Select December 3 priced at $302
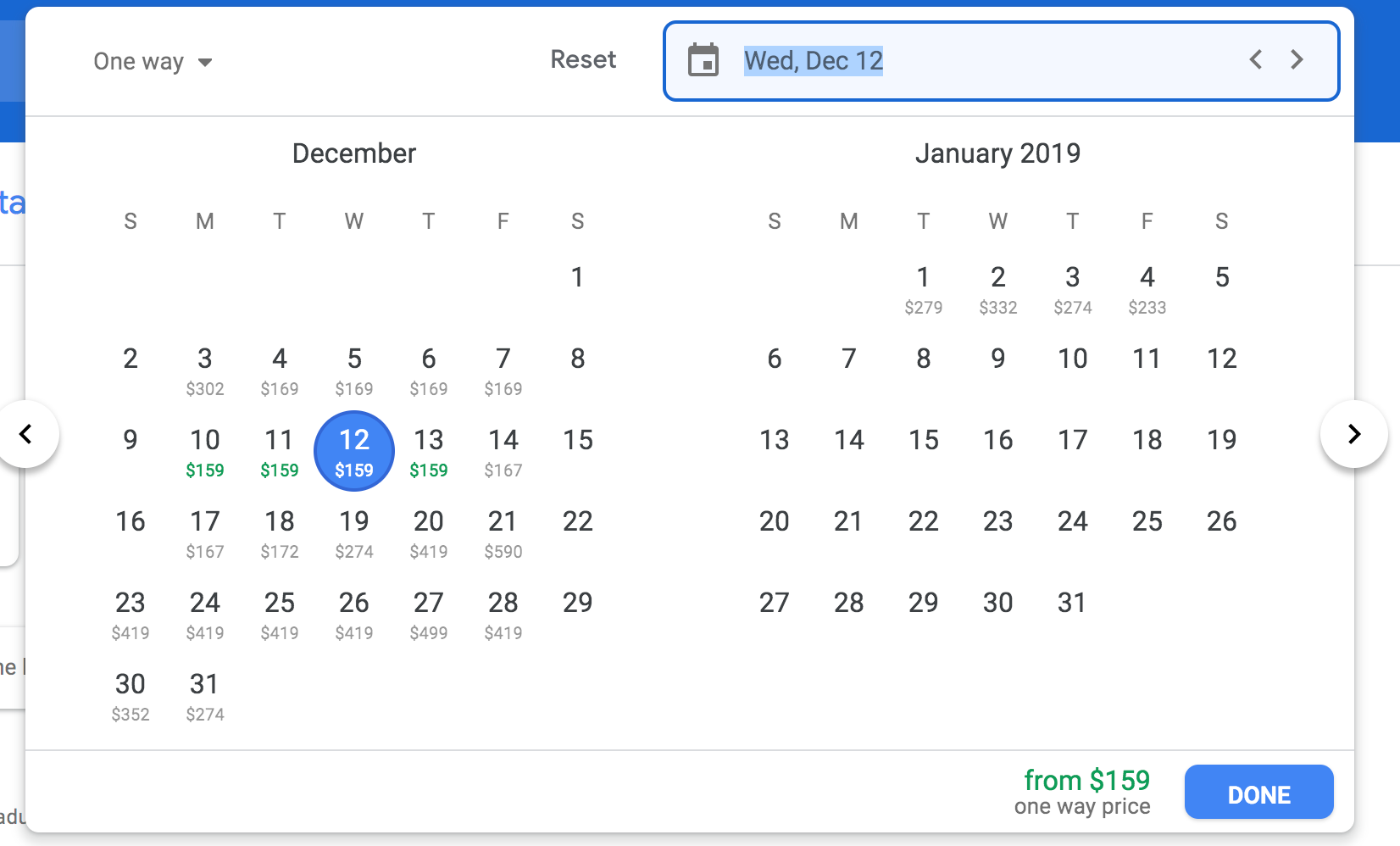1400x846 pixels. 205,370
